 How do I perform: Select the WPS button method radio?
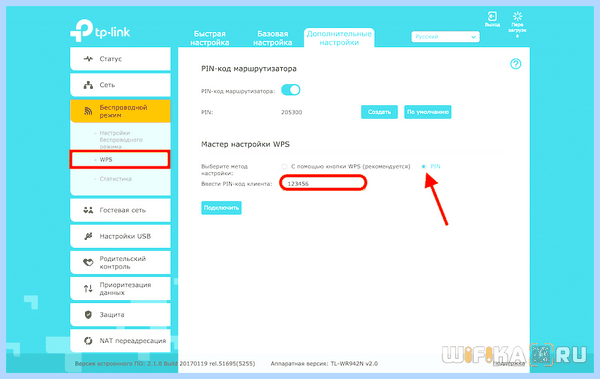point(284,167)
